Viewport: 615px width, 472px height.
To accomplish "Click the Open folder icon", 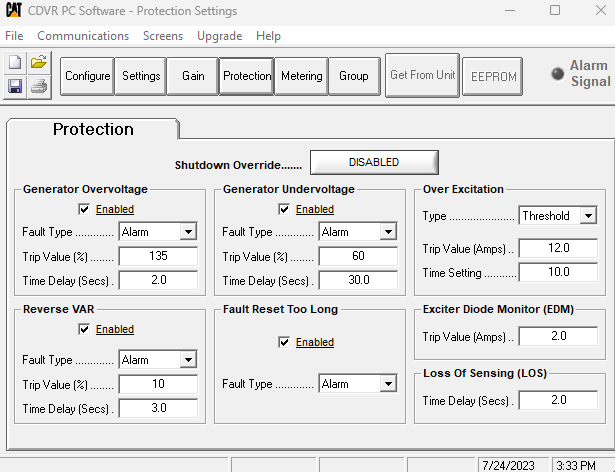I will pyautogui.click(x=39, y=62).
